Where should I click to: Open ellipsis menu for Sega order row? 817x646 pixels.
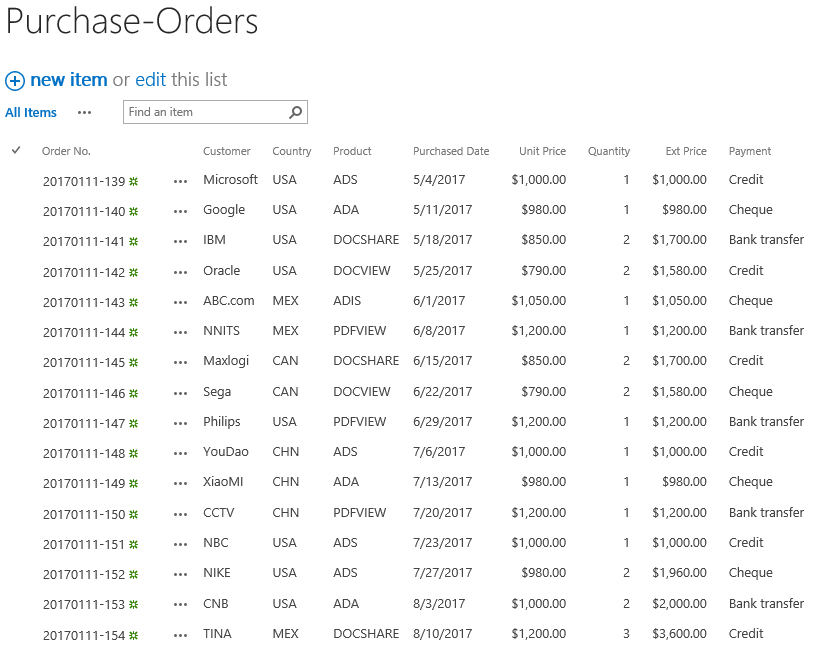(x=180, y=393)
